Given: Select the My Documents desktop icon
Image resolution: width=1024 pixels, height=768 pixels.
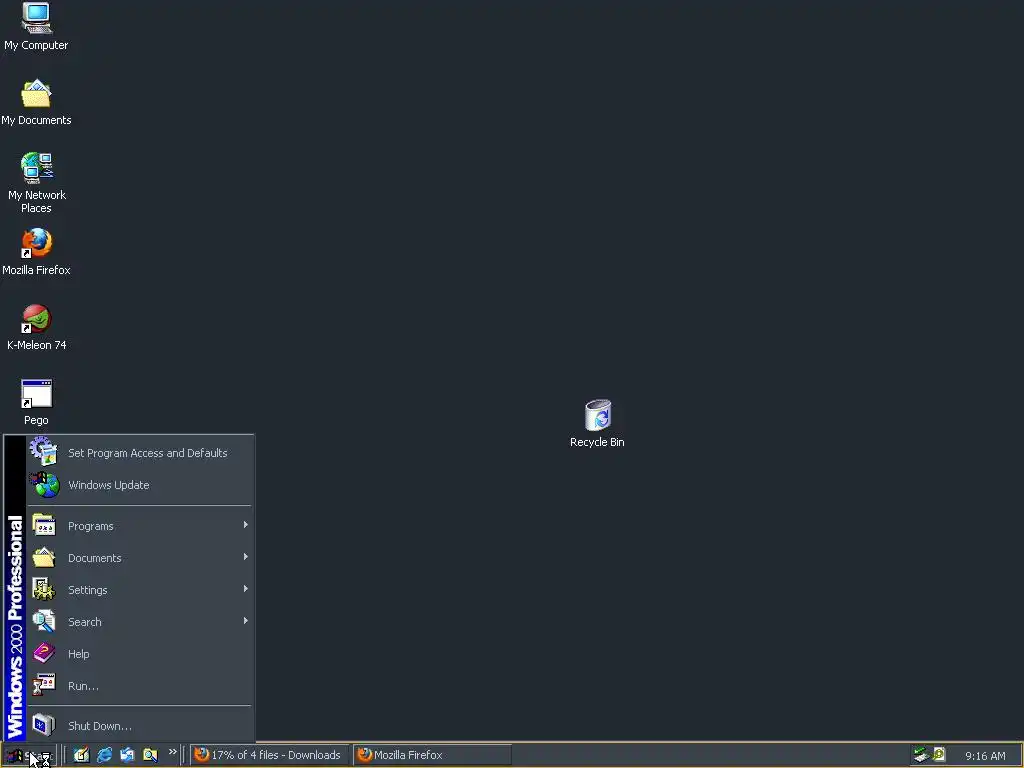Looking at the screenshot, I should [x=36, y=103].
